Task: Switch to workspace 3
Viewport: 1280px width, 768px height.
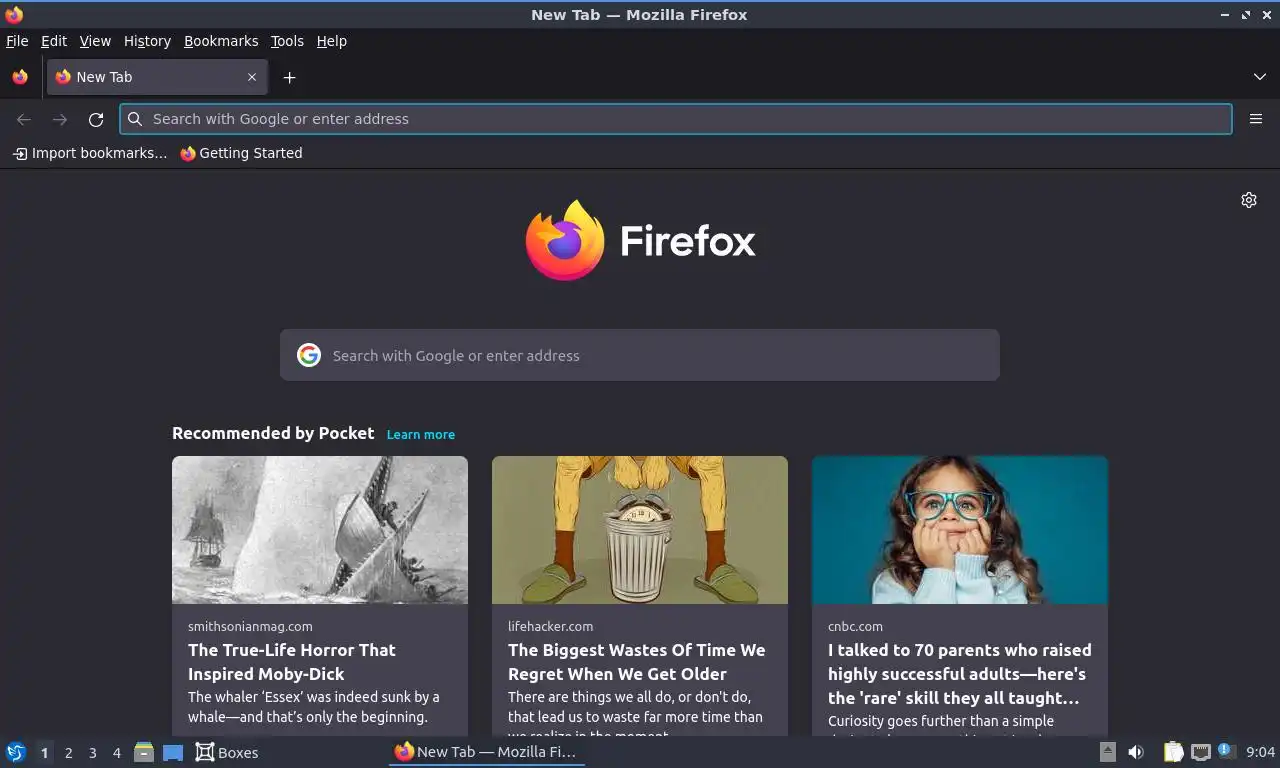Action: coord(92,752)
